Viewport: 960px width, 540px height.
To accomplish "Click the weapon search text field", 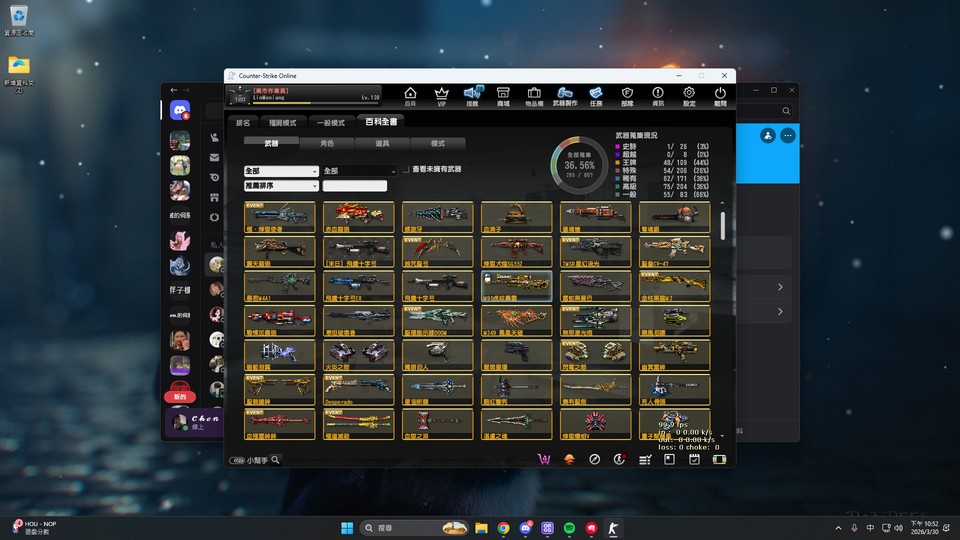I will click(x=354, y=186).
